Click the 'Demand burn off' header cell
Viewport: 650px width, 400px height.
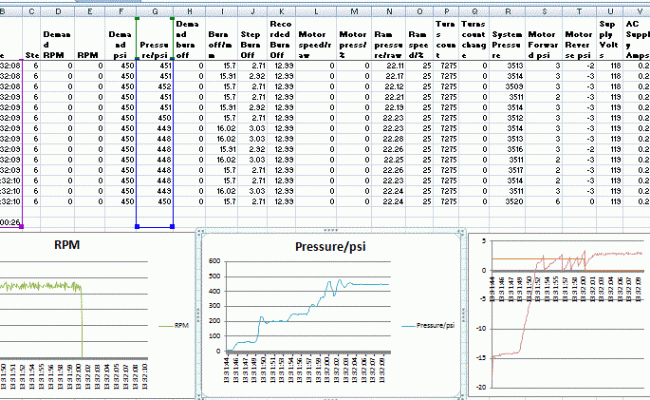click(x=189, y=38)
